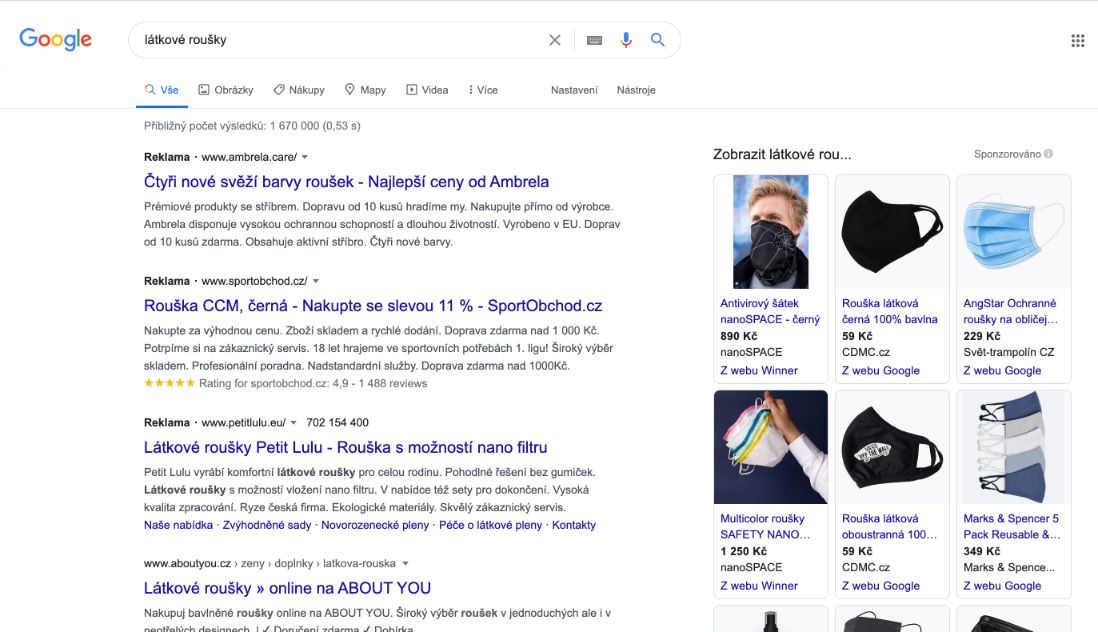Click the Péče o látkové pleny sitelink
Image resolution: width=1098 pixels, height=632 pixels.
pyautogui.click(x=490, y=525)
